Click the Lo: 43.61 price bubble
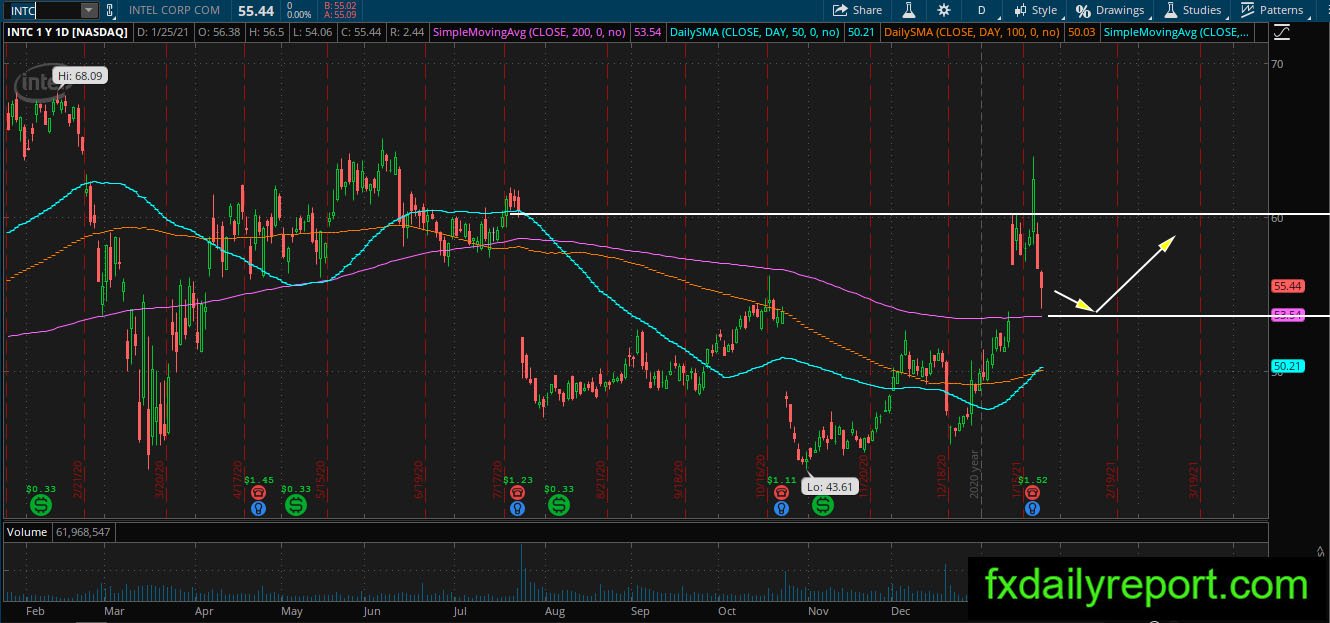This screenshot has height=623, width=1330. (x=828, y=487)
